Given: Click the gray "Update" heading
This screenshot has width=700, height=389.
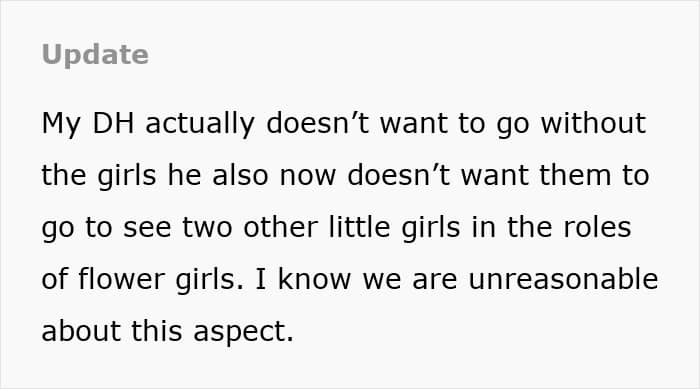Looking at the screenshot, I should coord(95,55).
